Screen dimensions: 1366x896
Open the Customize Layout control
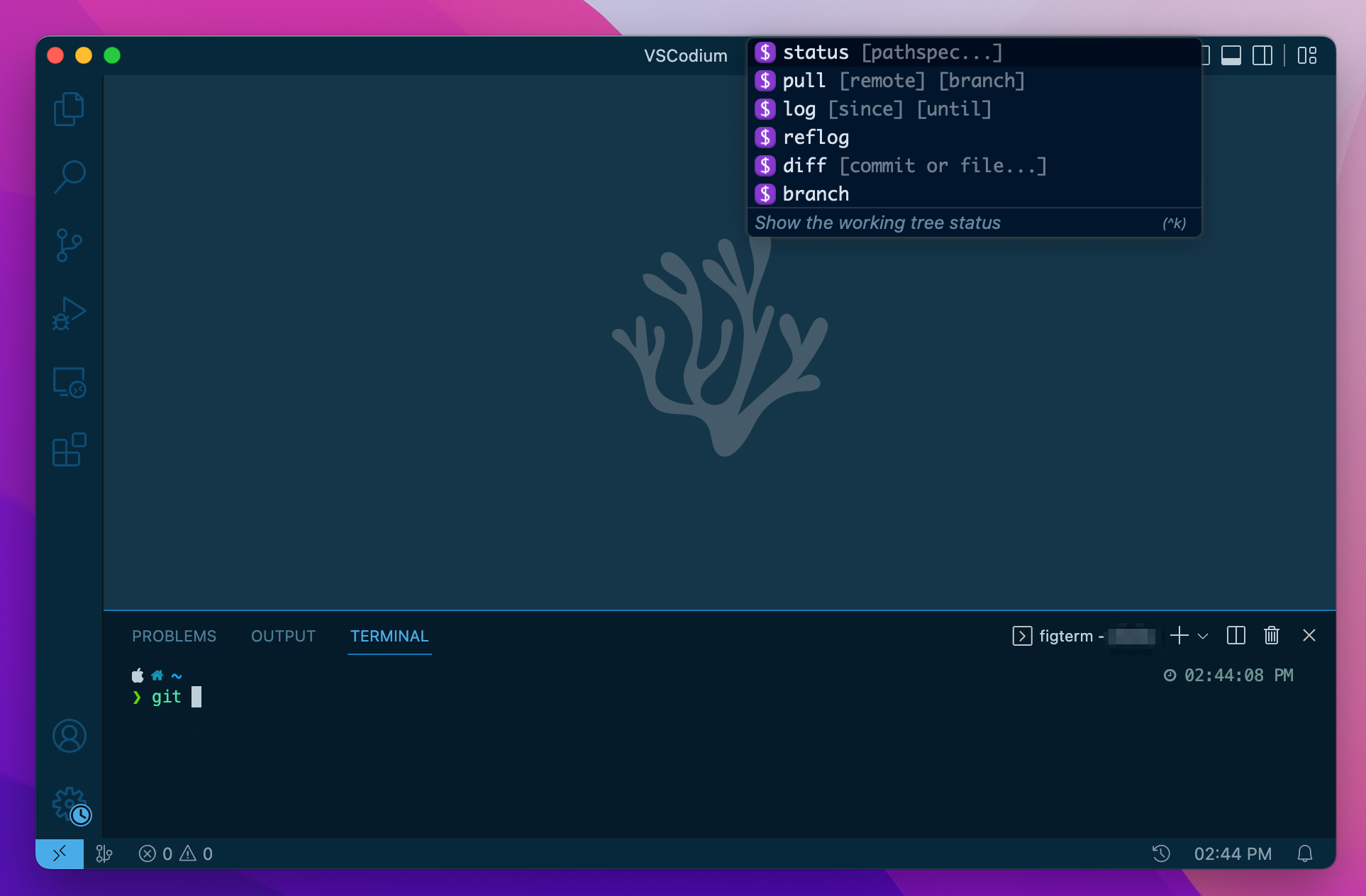tap(1307, 55)
